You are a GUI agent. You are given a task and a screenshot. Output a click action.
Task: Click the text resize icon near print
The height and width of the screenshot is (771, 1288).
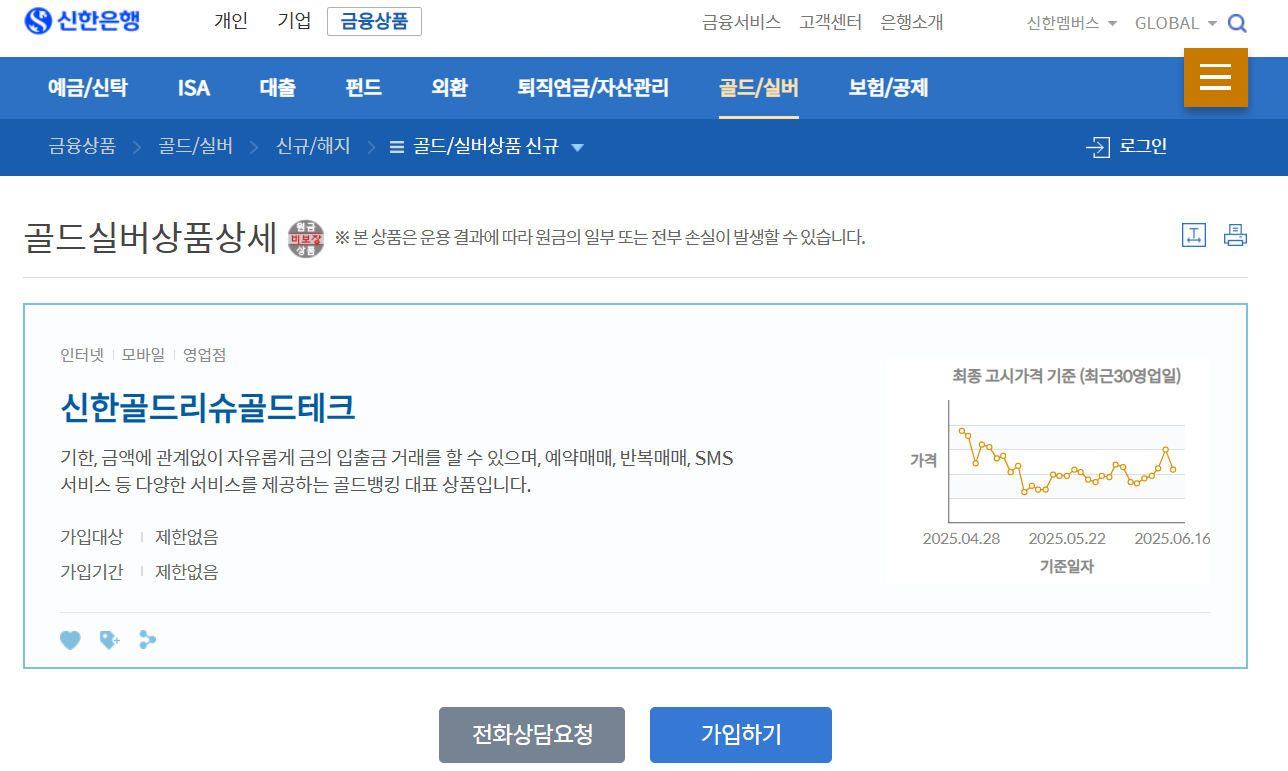[1192, 234]
